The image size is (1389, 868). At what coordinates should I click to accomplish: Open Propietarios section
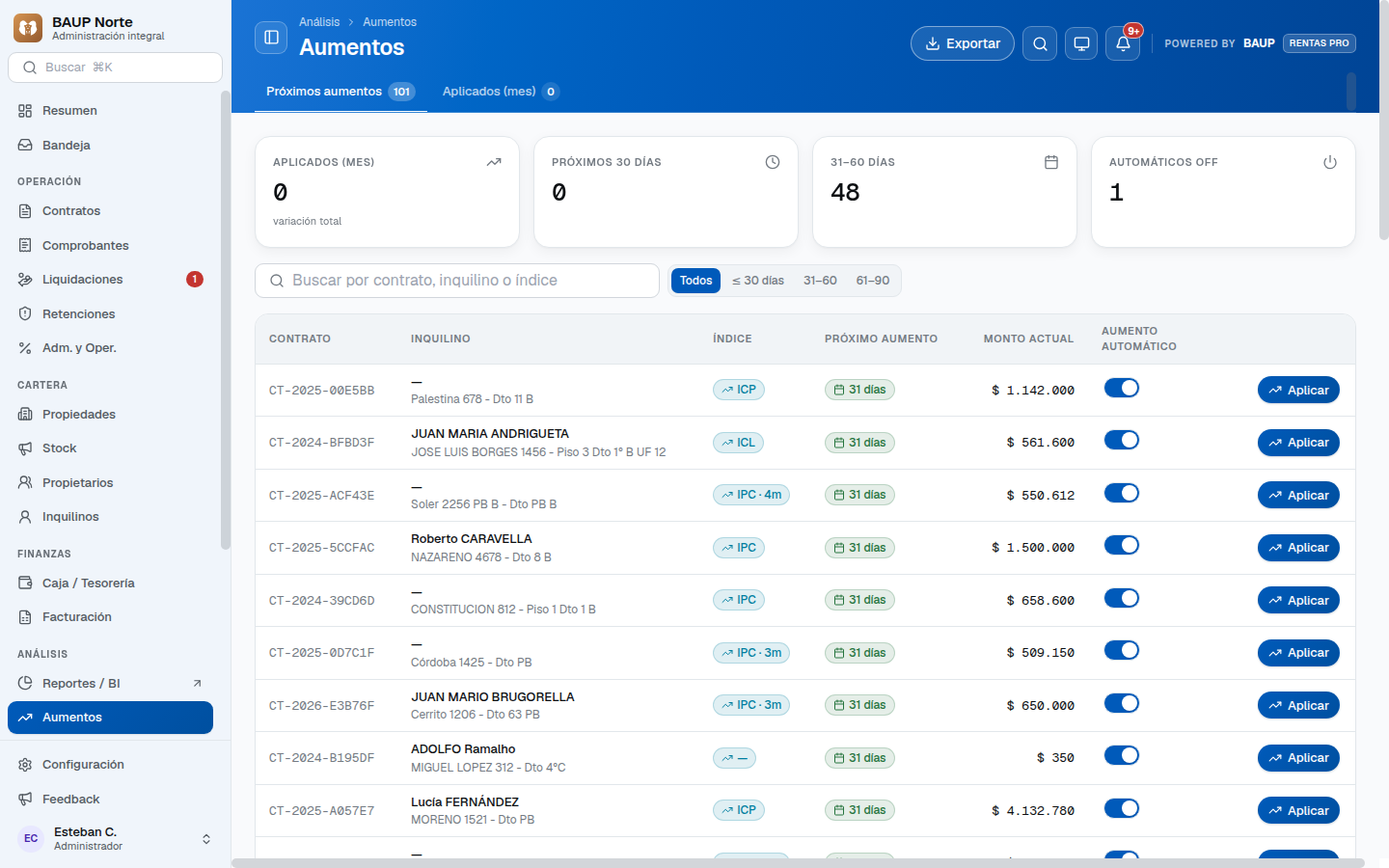coord(110,483)
